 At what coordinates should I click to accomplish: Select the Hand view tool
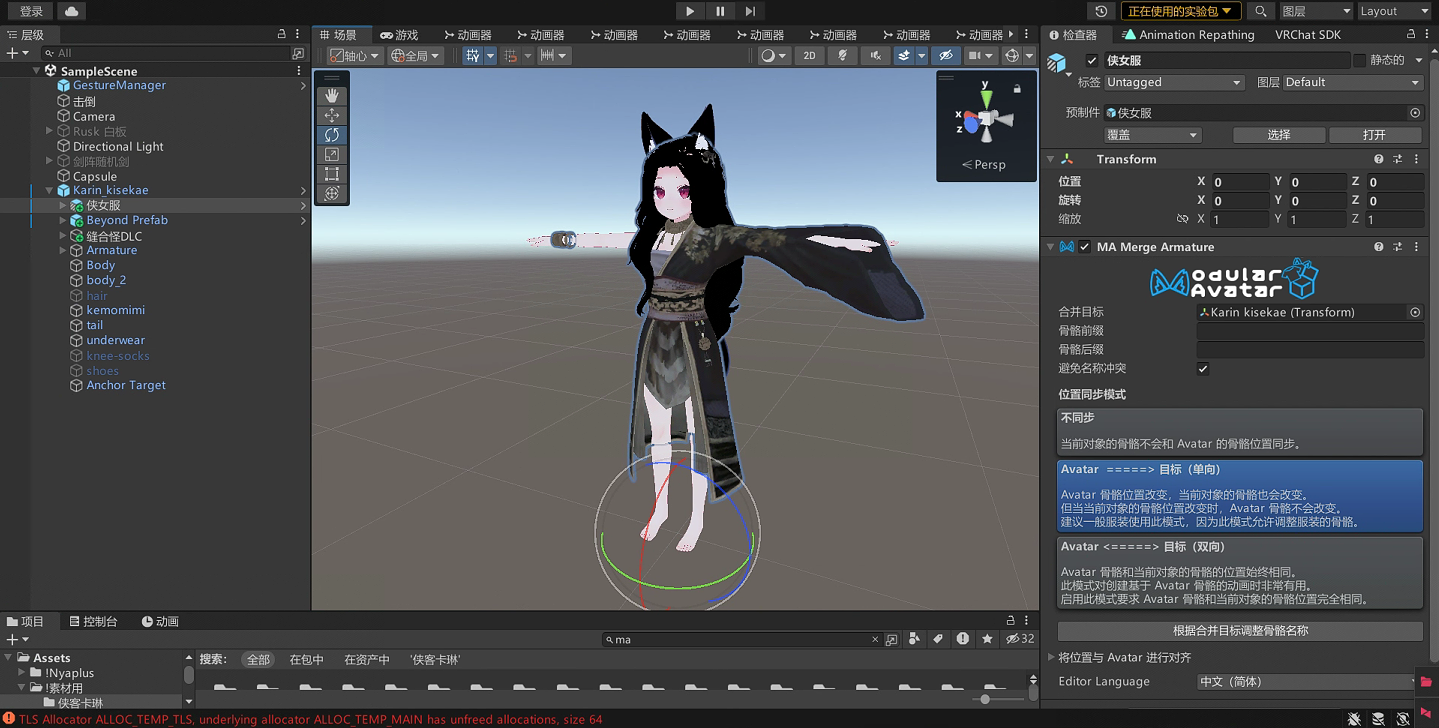point(332,96)
